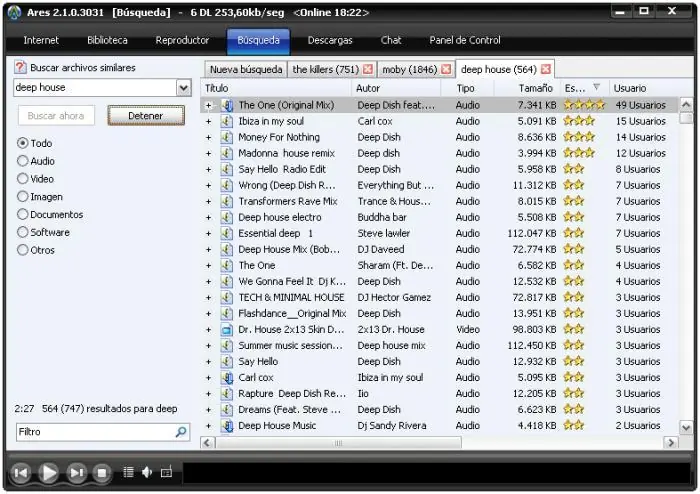
Task: Click the Next track button
Action: click(x=76, y=472)
